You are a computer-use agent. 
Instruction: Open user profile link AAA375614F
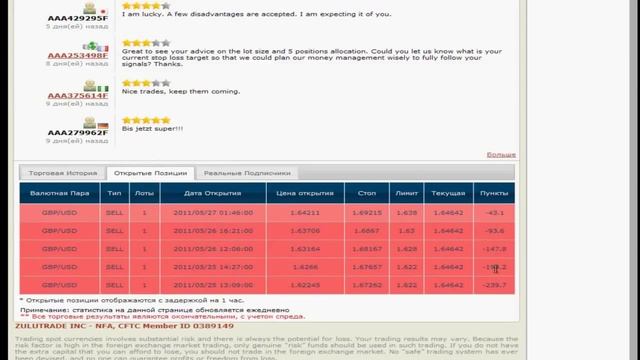pyautogui.click(x=78, y=95)
